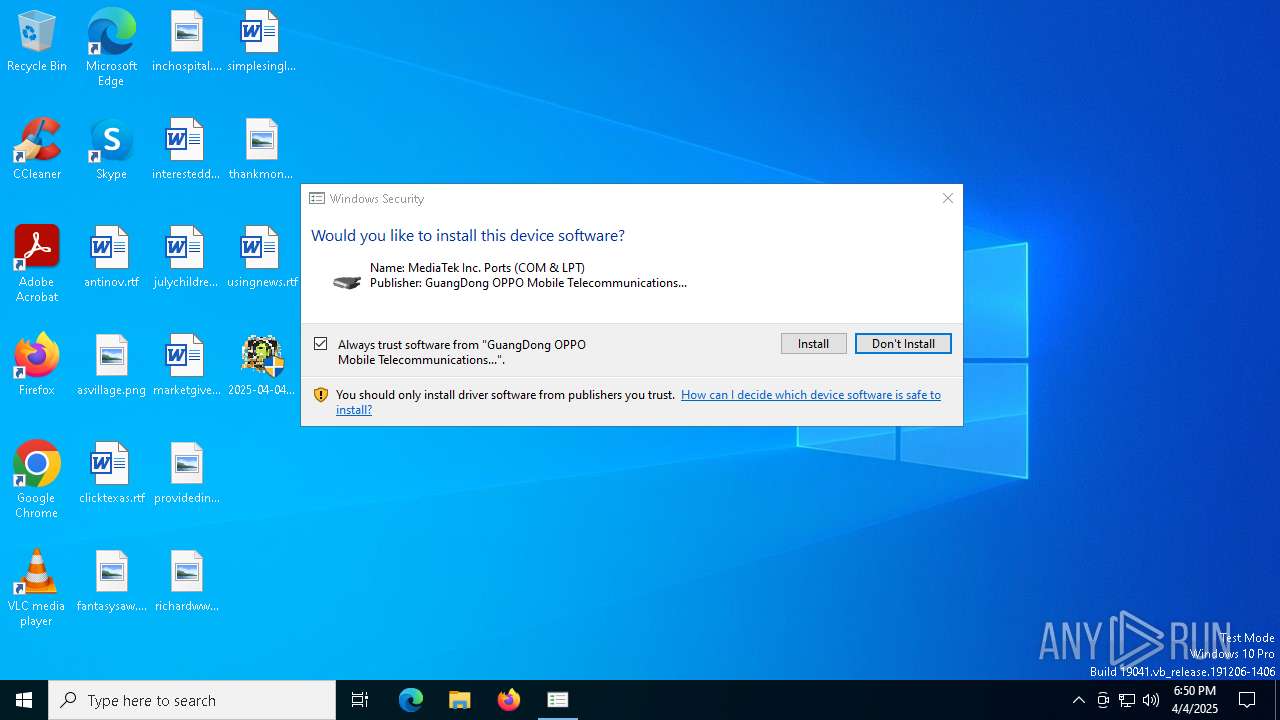Select the 2025-04-04 executable icon

(261, 366)
